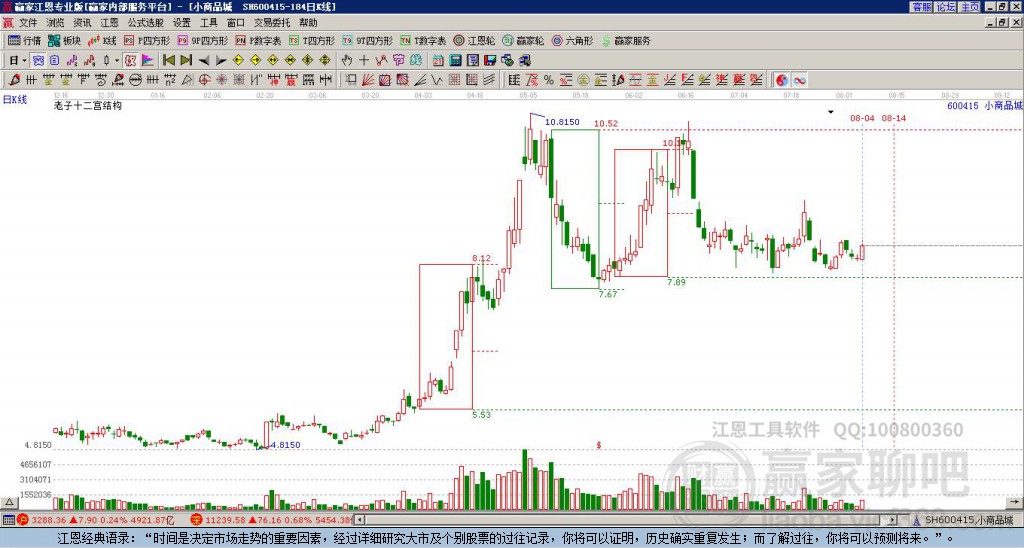Open the 文件 menu
The image size is (1024, 548).
tap(28, 23)
